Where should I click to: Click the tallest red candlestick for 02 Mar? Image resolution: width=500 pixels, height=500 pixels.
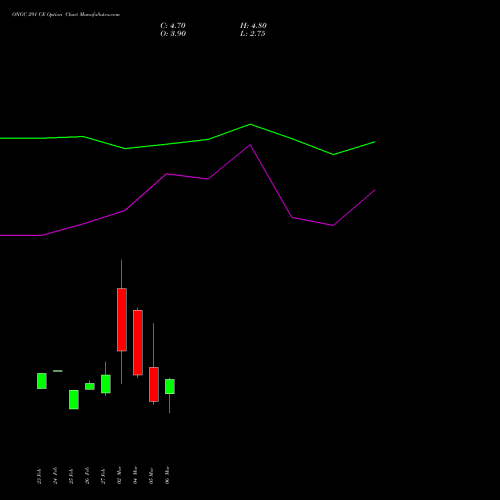point(122,319)
